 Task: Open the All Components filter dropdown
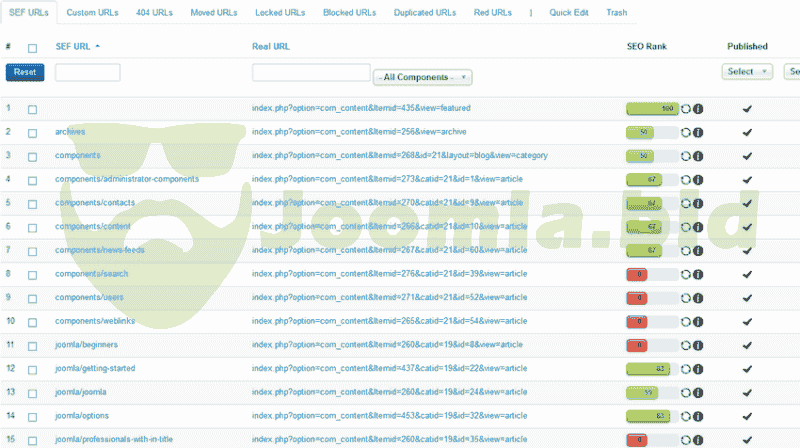[x=422, y=77]
